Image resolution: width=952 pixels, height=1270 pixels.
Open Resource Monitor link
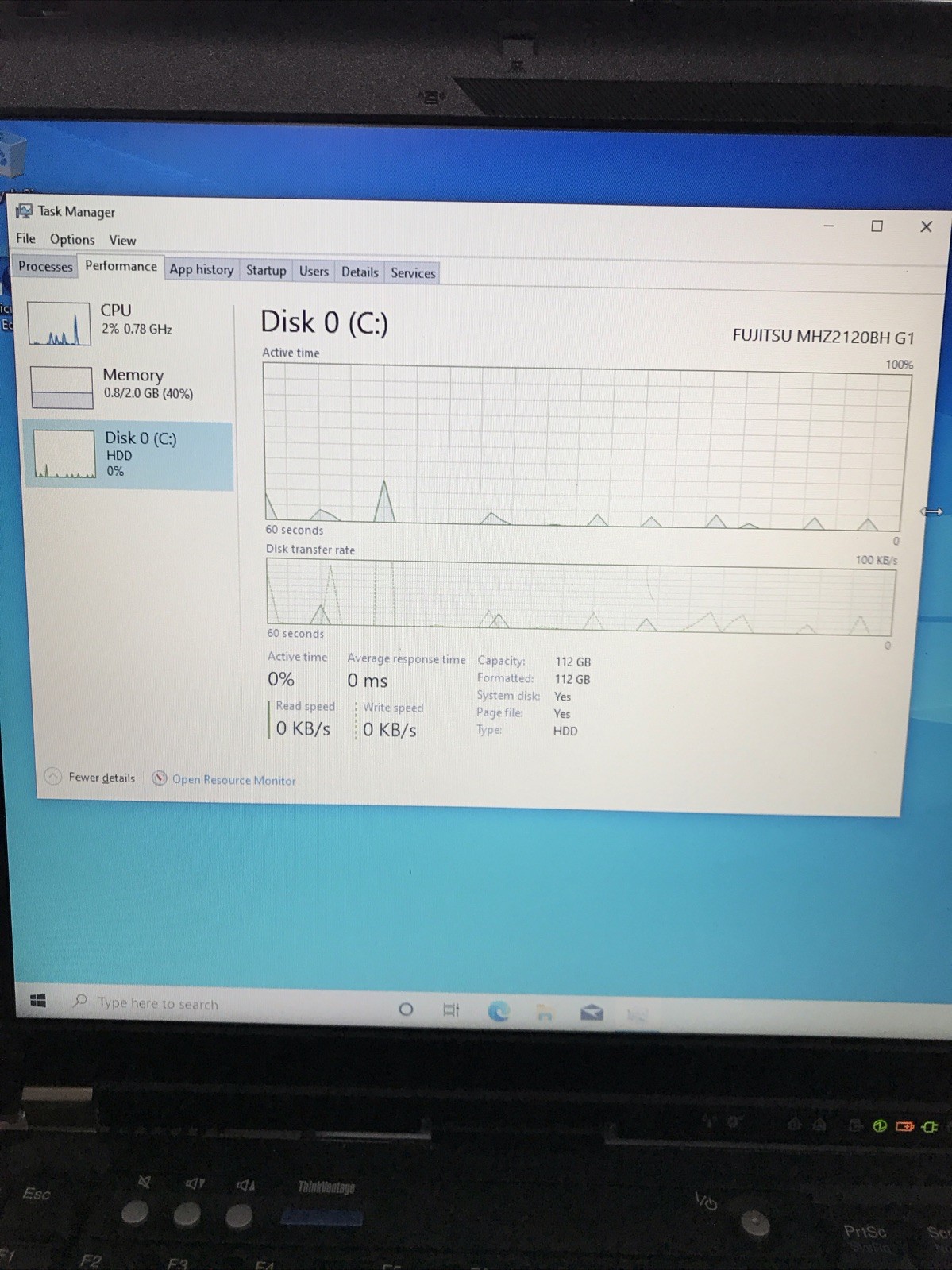tap(234, 780)
